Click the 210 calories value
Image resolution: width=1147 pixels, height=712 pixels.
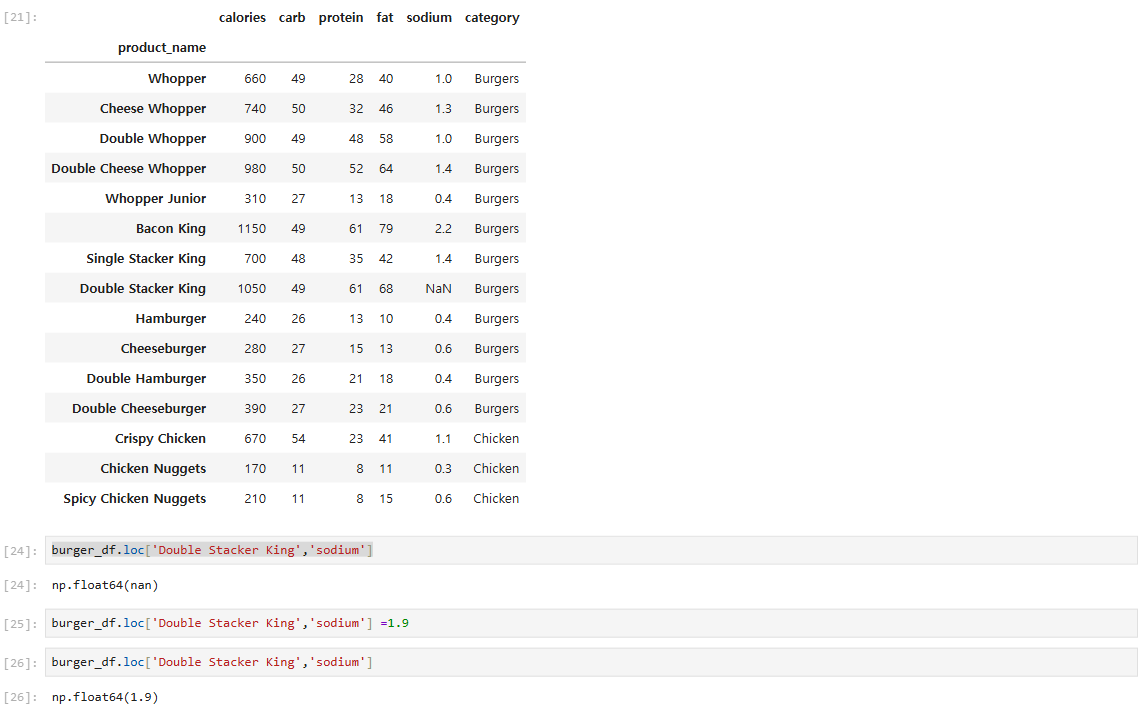tap(255, 498)
